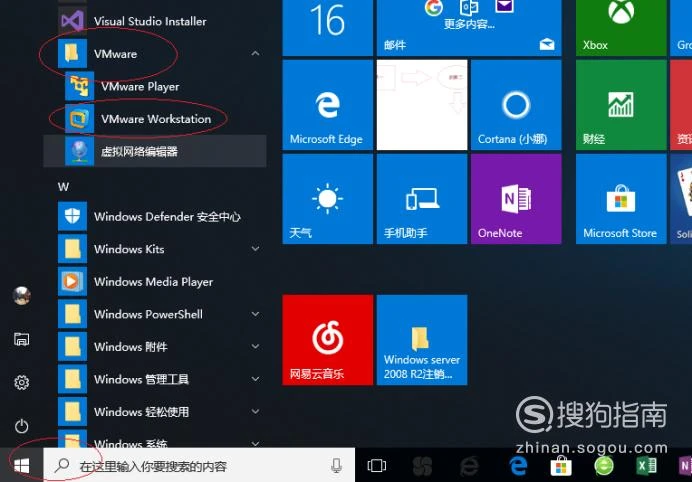
Task: Expand the Windows 附件 folder
Action: click(255, 346)
